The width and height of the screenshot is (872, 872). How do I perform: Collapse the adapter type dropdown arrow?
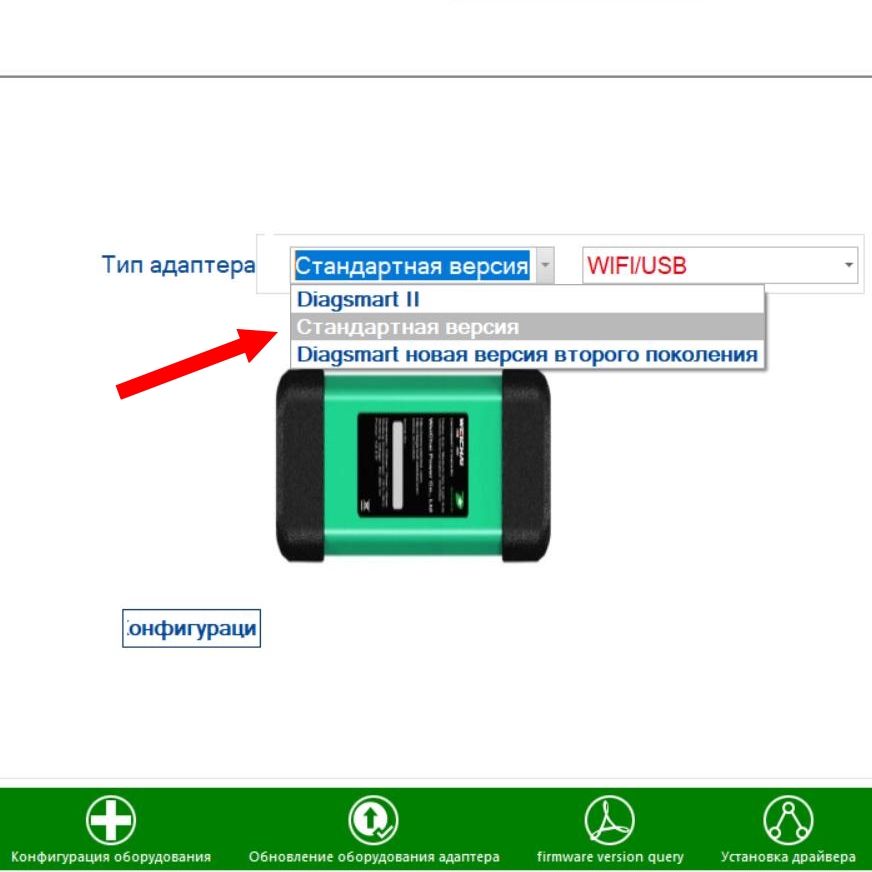[x=545, y=266]
